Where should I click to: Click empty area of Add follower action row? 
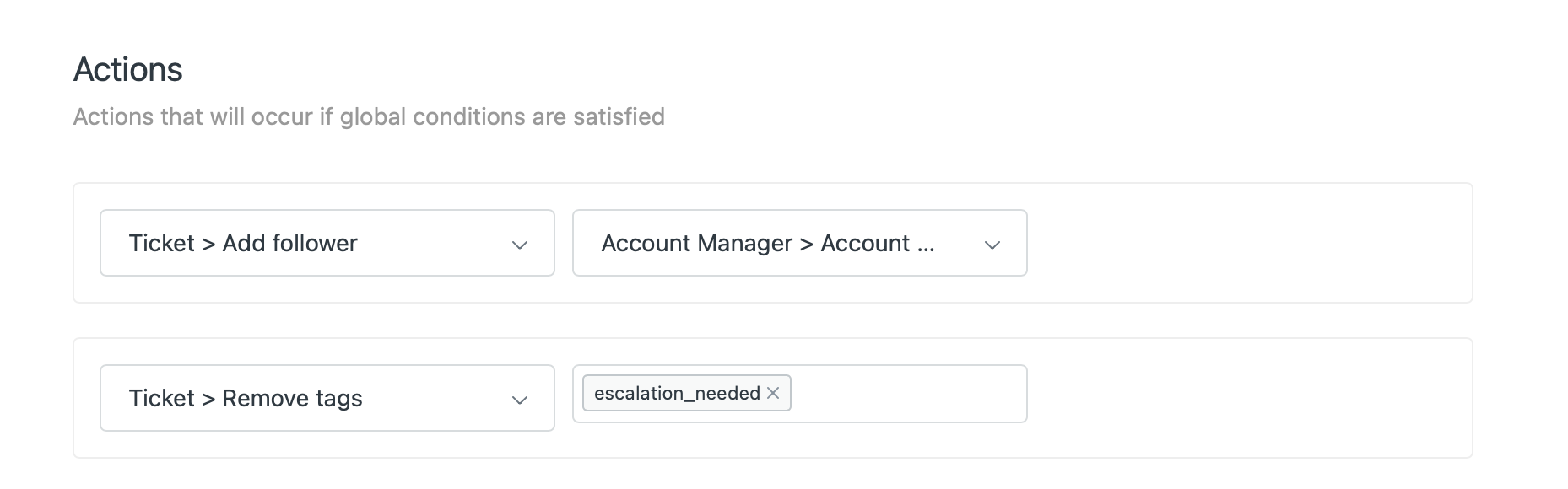1249,243
